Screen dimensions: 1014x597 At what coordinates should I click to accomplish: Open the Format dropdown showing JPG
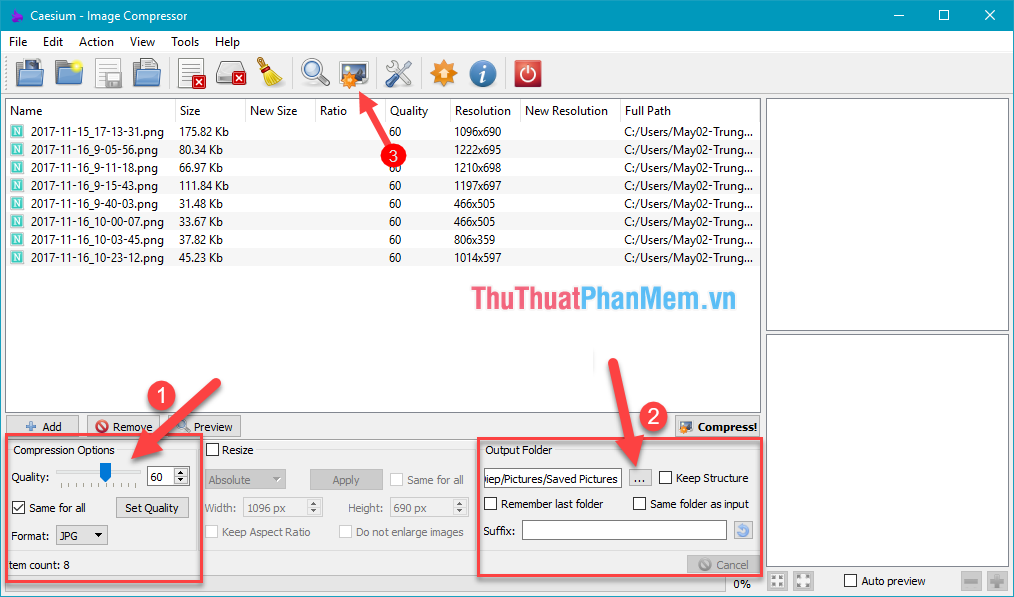(x=81, y=534)
